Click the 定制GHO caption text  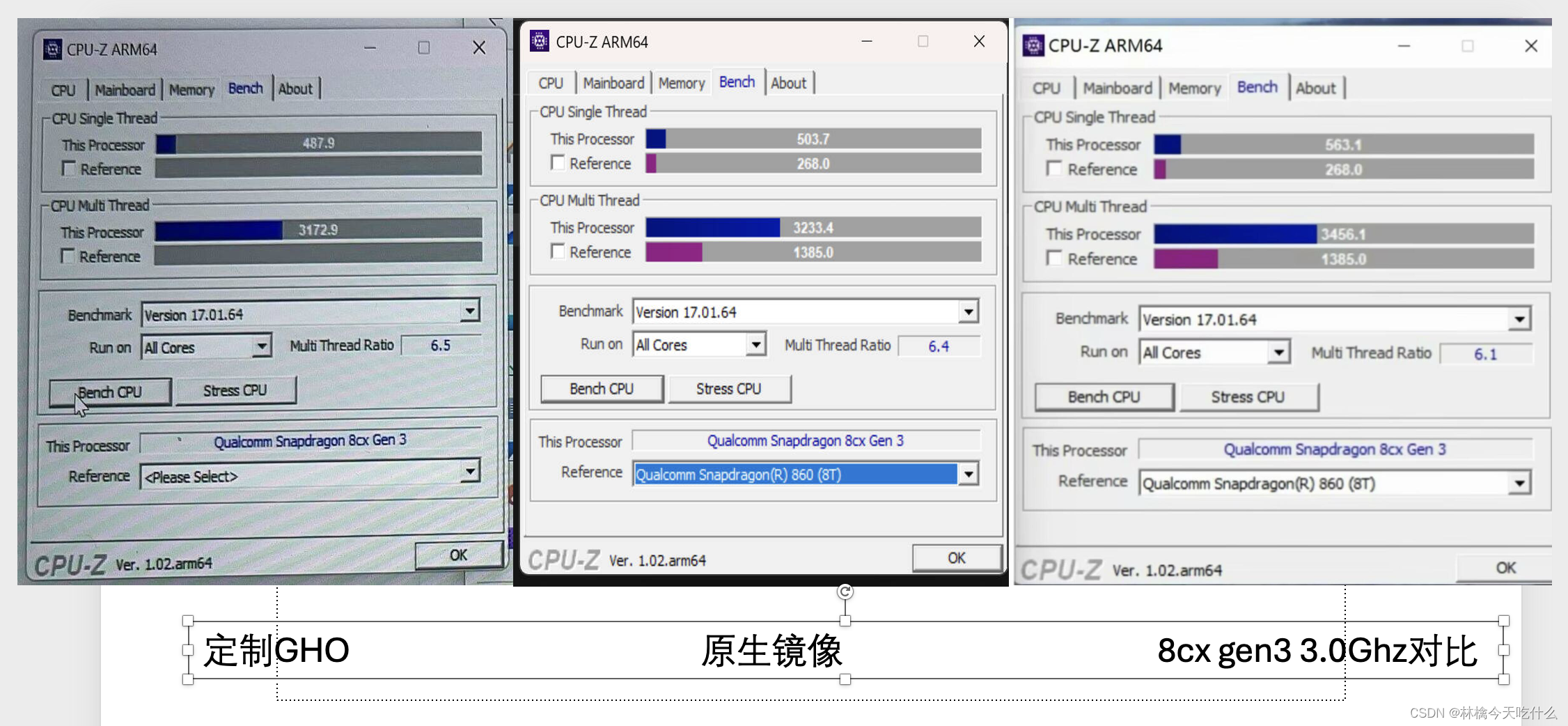tap(276, 650)
